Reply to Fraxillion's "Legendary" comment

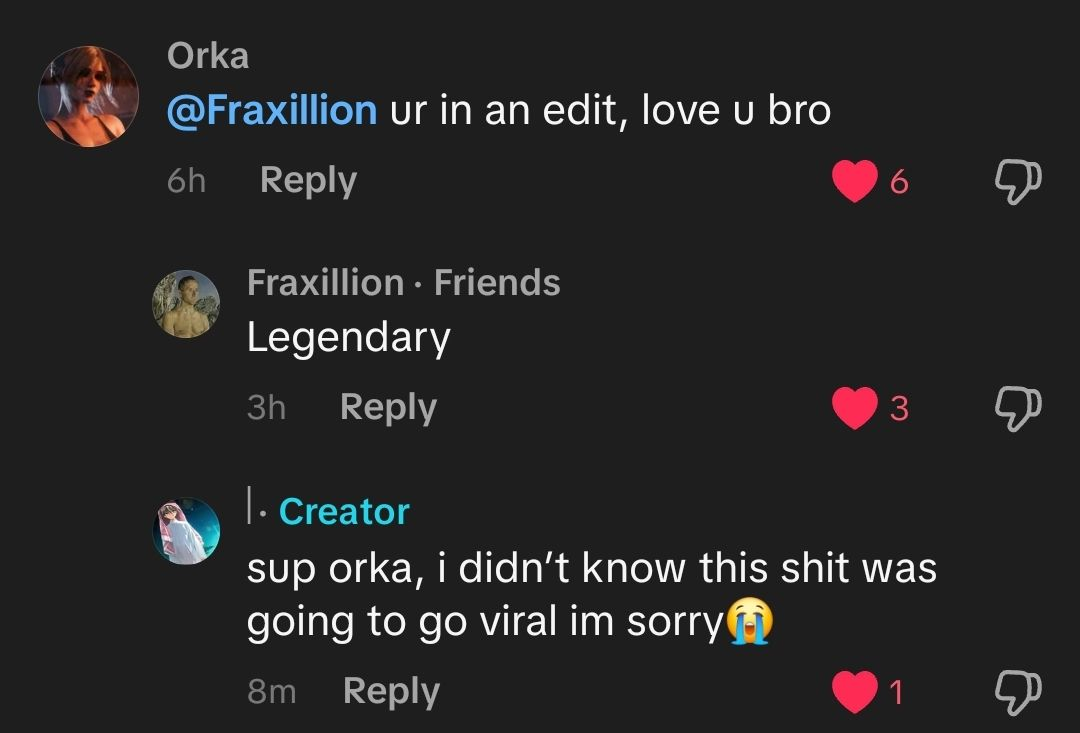388,407
